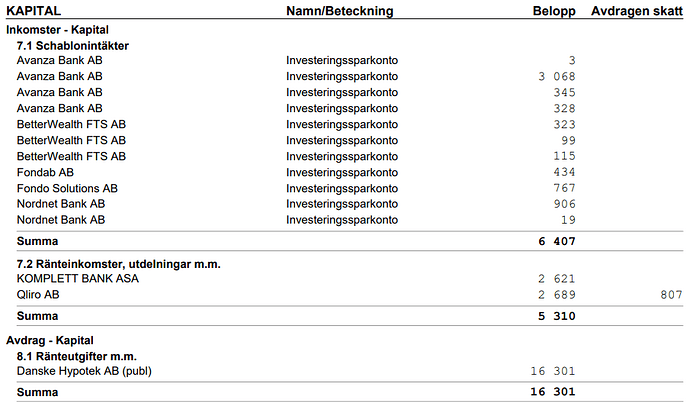Click the KAPITAL column header
The width and height of the screenshot is (690, 402).
pos(34,11)
